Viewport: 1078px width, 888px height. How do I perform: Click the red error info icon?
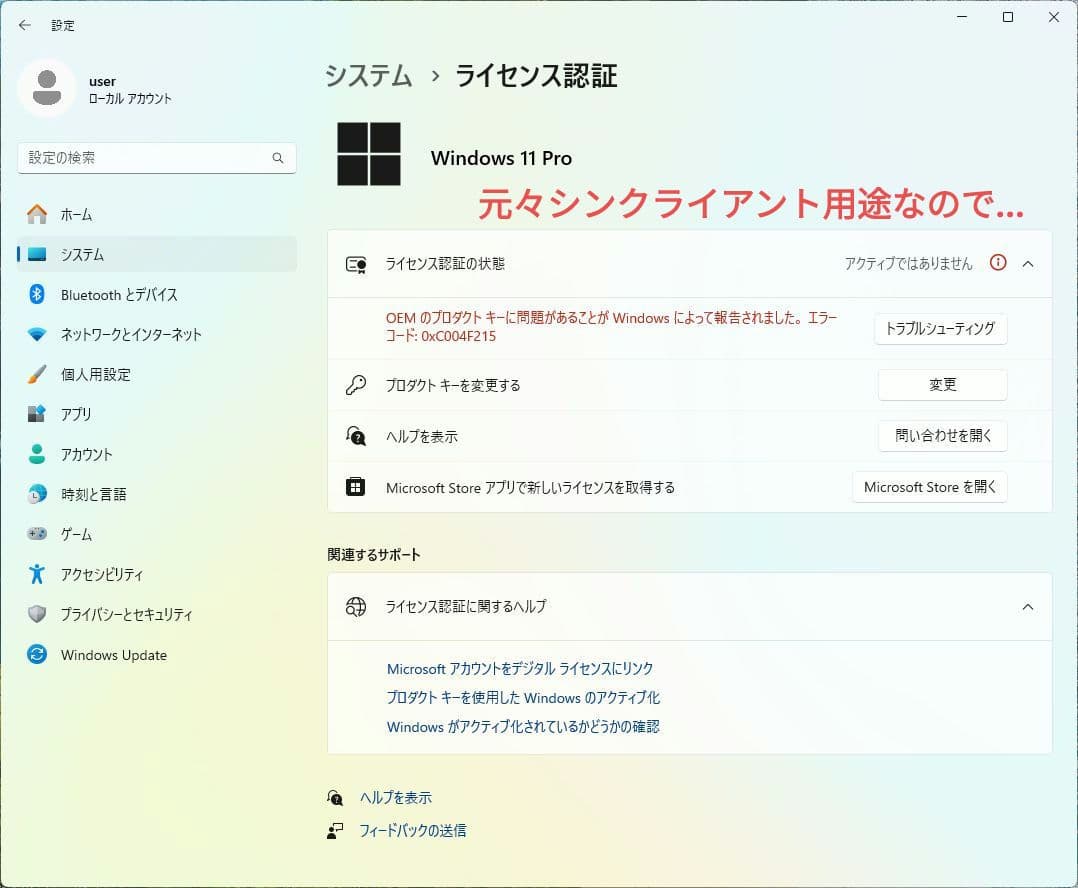pyautogui.click(x=997, y=263)
